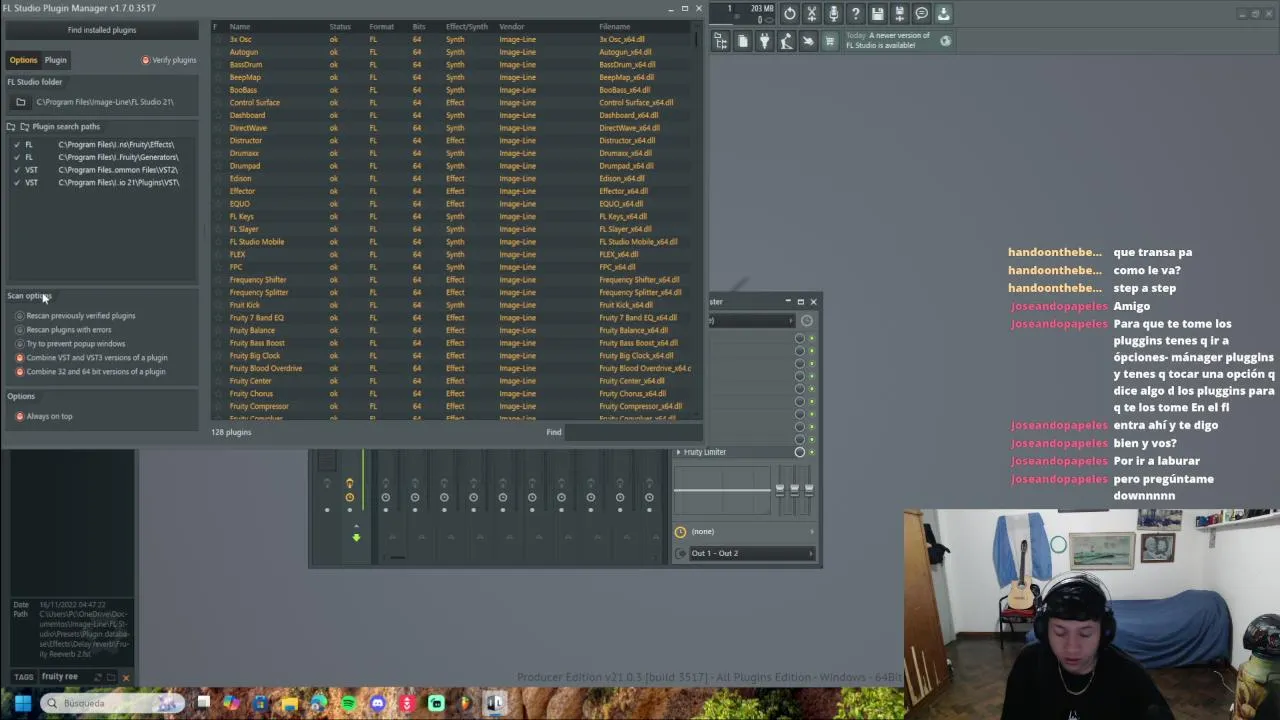The height and width of the screenshot is (720, 1280).
Task: Open the browser/plugin tree icon in second toolbar row
Action: [720, 41]
